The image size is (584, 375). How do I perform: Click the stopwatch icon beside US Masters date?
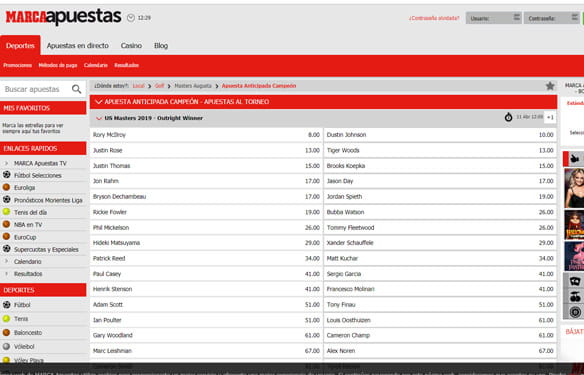pos(508,117)
